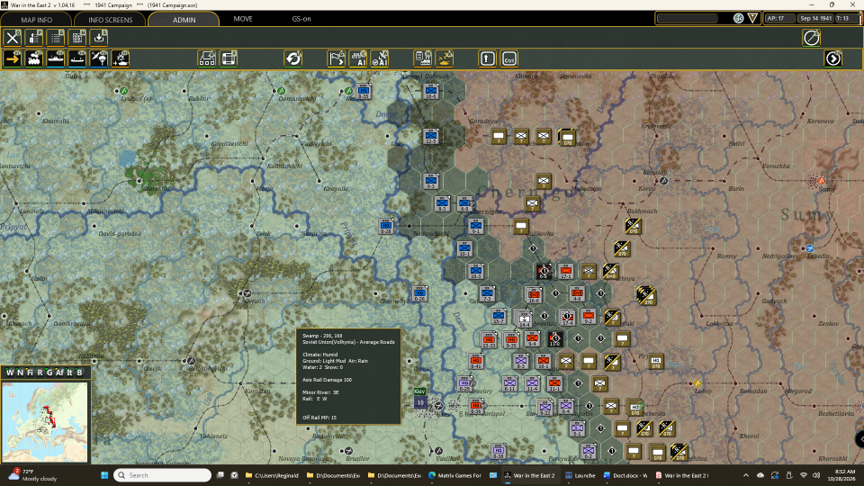Click the AP: 17 admin points box
864x486 pixels.
[x=780, y=18]
